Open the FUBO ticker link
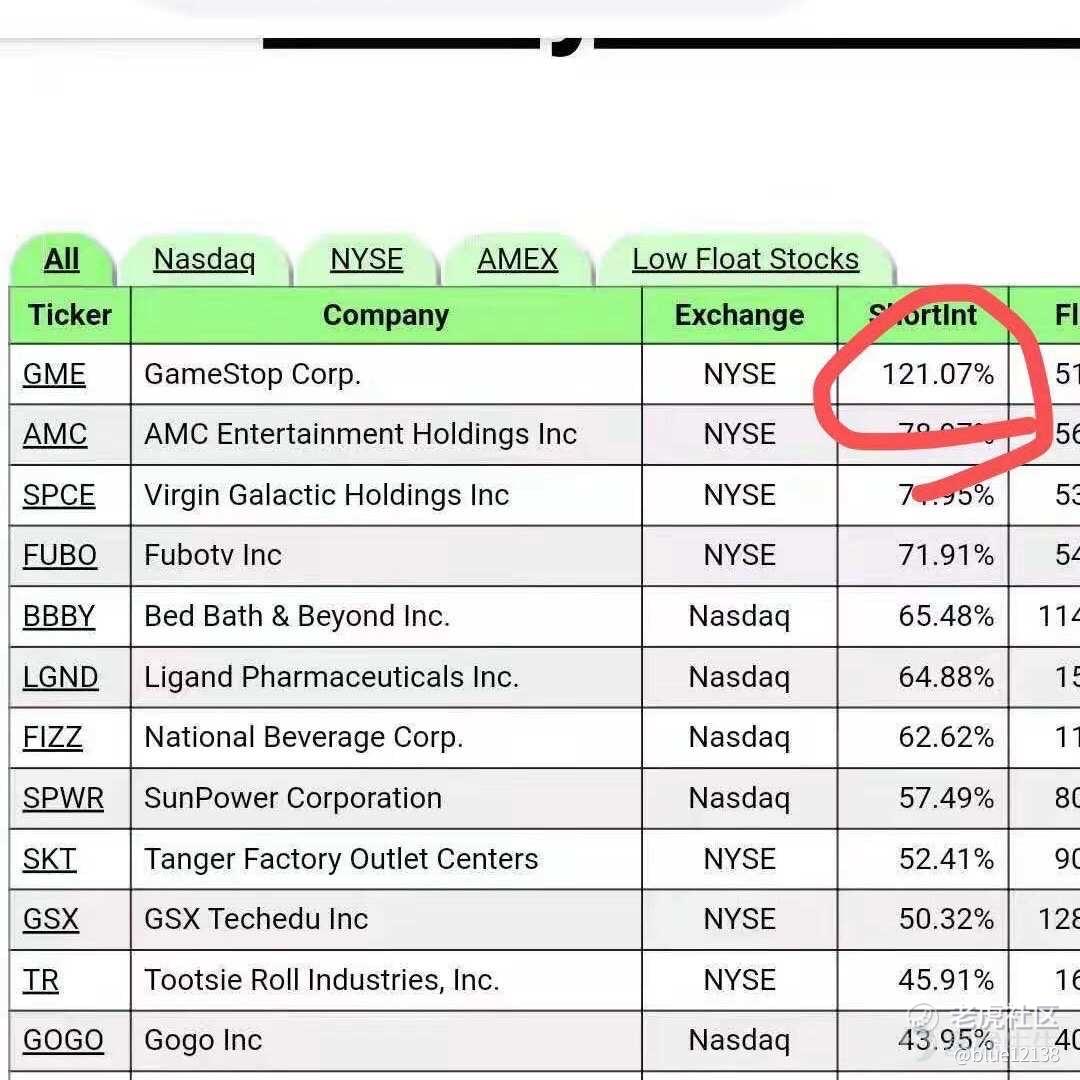The image size is (1080, 1080). pyautogui.click(x=60, y=555)
